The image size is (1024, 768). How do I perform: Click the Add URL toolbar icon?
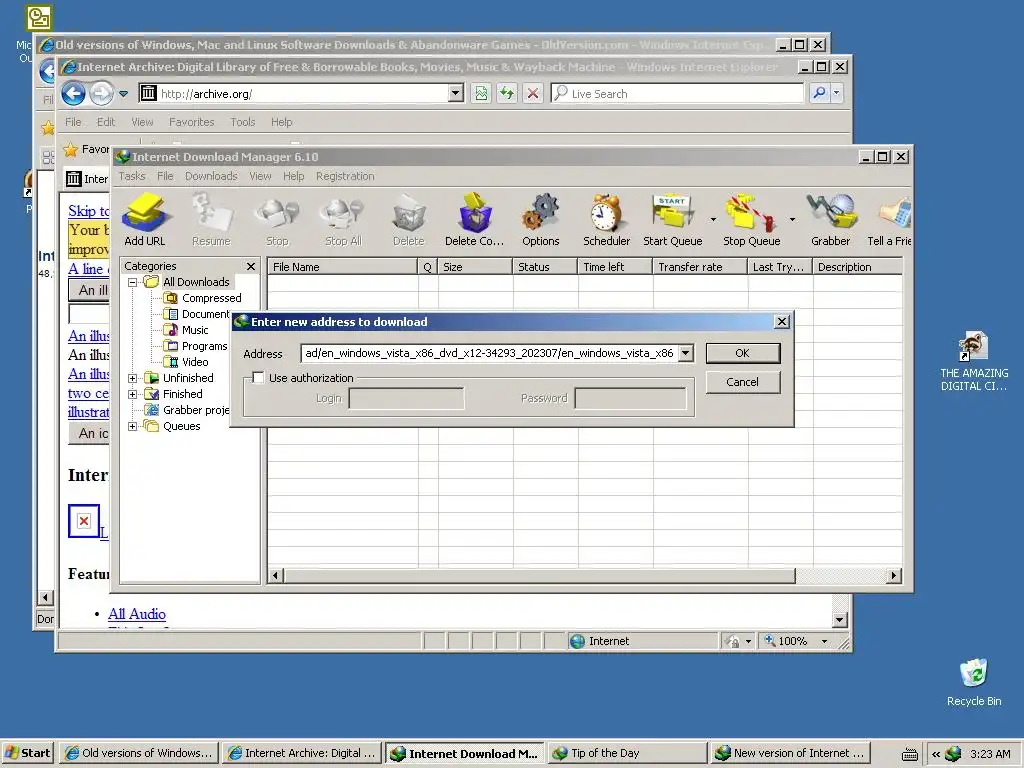145,219
